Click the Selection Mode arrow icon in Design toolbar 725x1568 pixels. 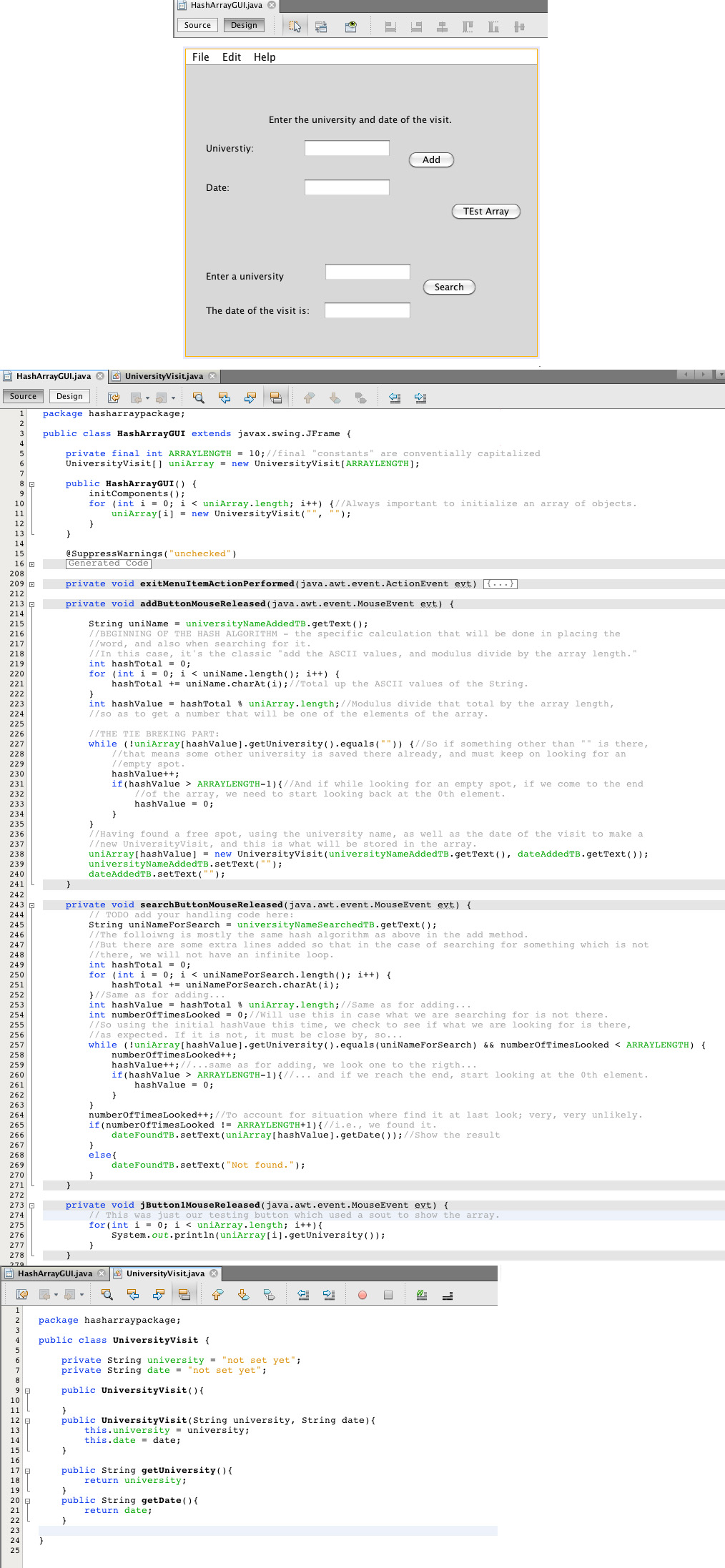coord(295,26)
